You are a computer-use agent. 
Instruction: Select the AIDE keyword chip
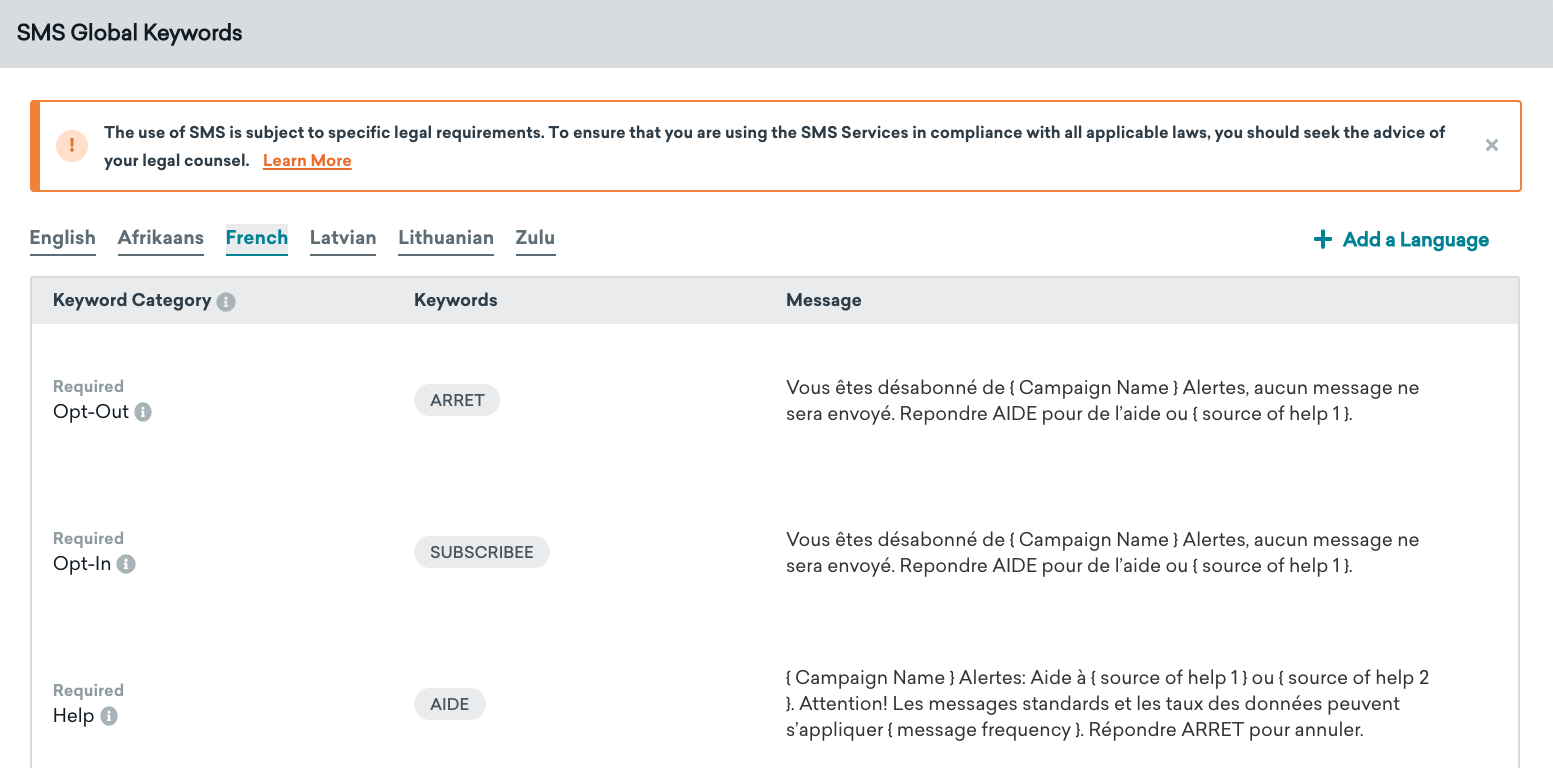450,704
